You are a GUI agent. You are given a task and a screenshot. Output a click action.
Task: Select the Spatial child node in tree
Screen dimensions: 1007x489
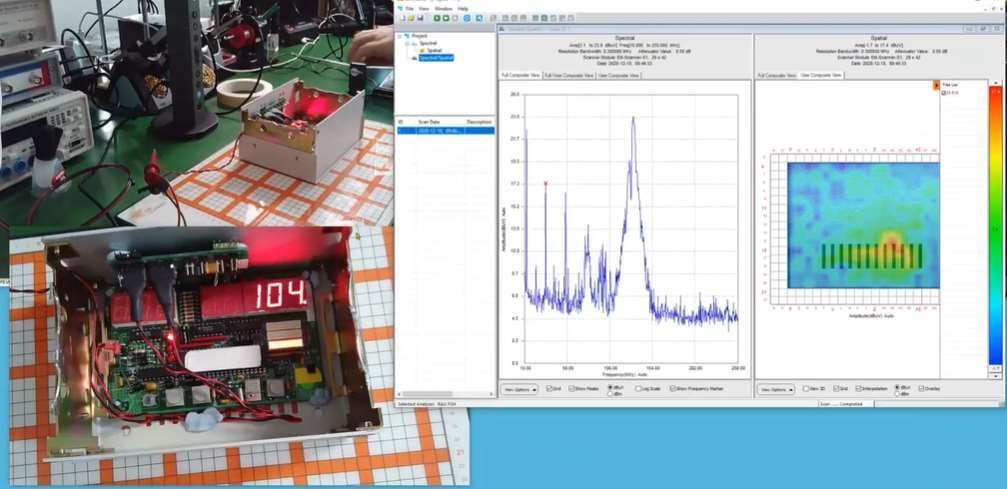434,51
